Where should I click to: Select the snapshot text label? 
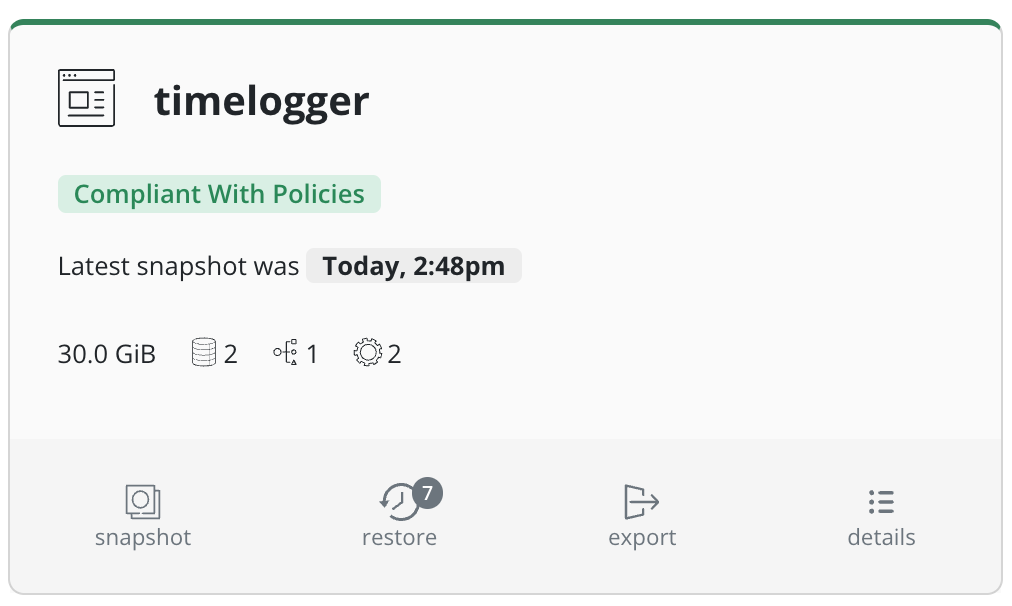pyautogui.click(x=143, y=537)
